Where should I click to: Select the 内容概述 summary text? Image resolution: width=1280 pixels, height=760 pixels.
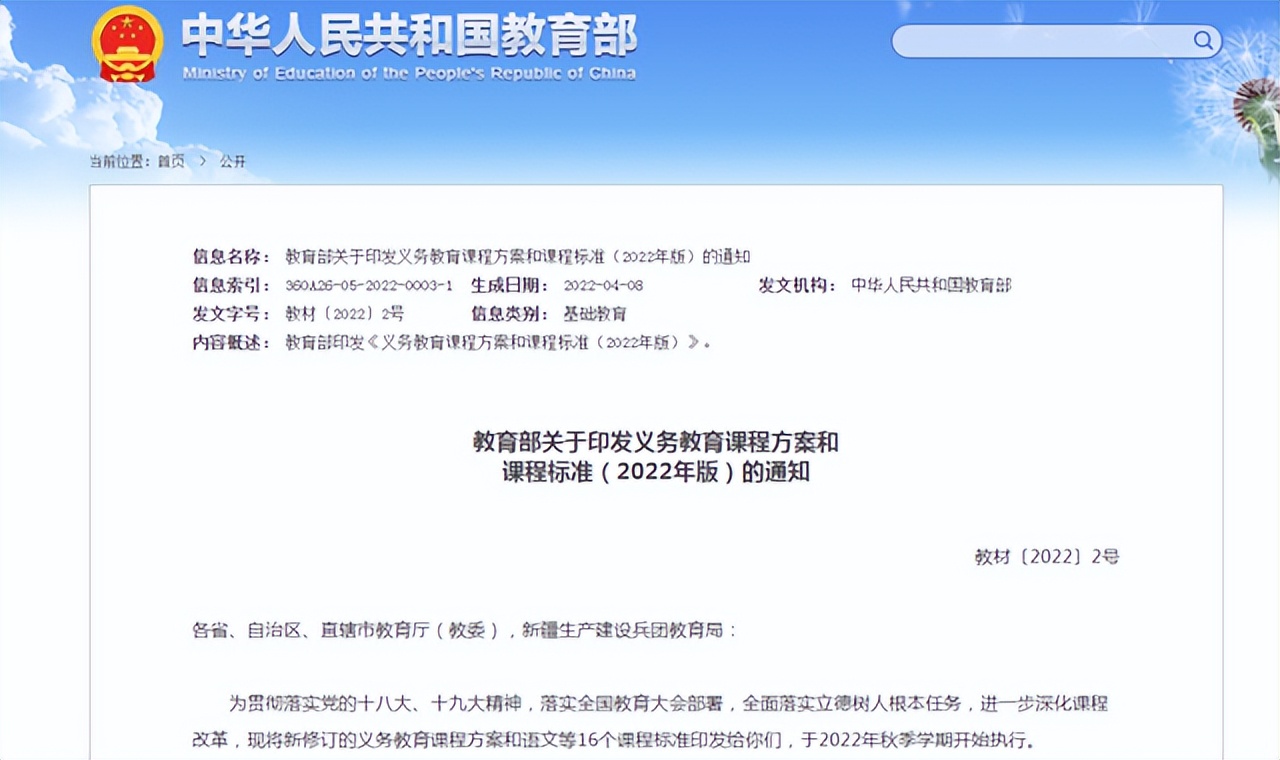[x=499, y=343]
